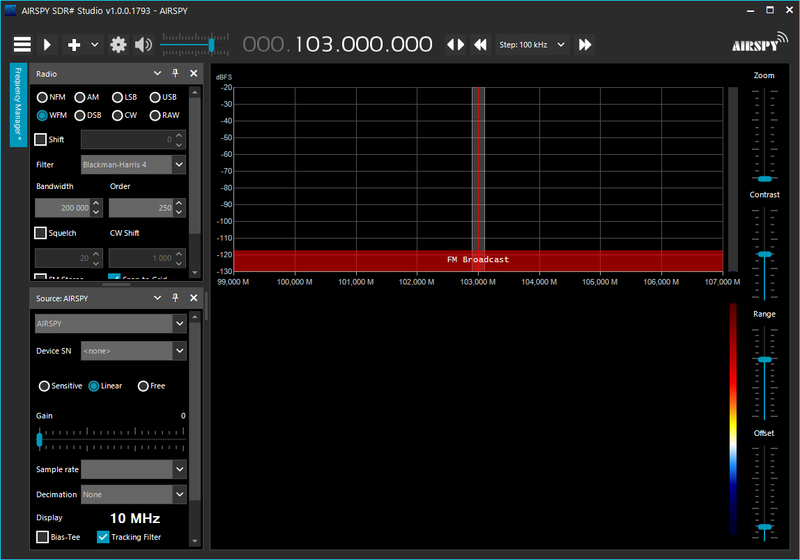Enable the Bias-Tee checkbox
The height and width of the screenshot is (560, 800).
[x=42, y=537]
